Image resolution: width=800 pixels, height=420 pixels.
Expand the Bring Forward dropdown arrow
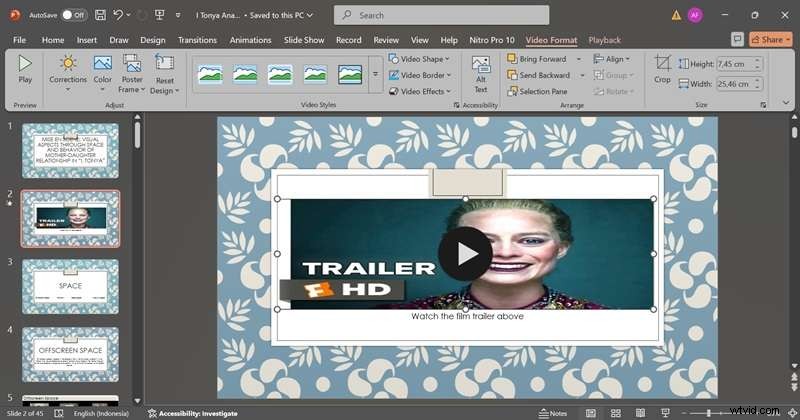point(579,59)
